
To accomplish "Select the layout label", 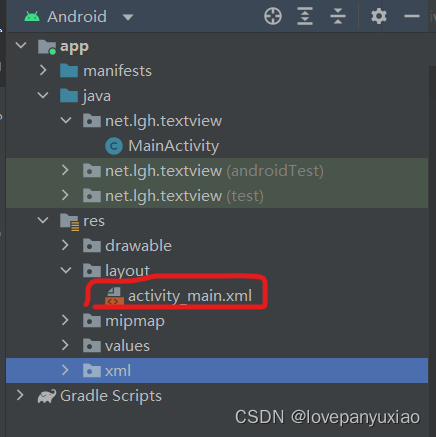I will point(127,271).
